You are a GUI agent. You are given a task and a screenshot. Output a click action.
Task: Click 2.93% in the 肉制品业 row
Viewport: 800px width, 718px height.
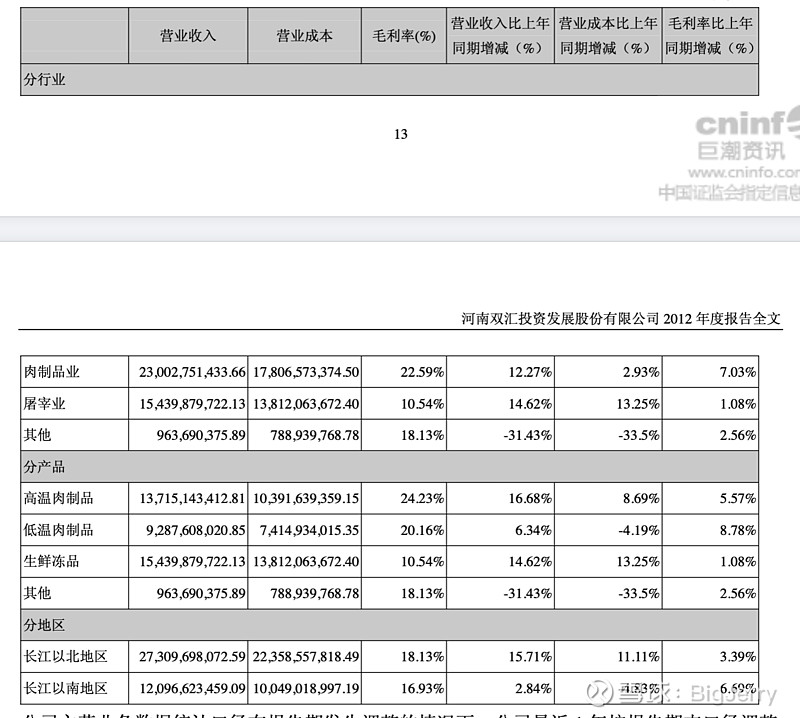tap(641, 372)
